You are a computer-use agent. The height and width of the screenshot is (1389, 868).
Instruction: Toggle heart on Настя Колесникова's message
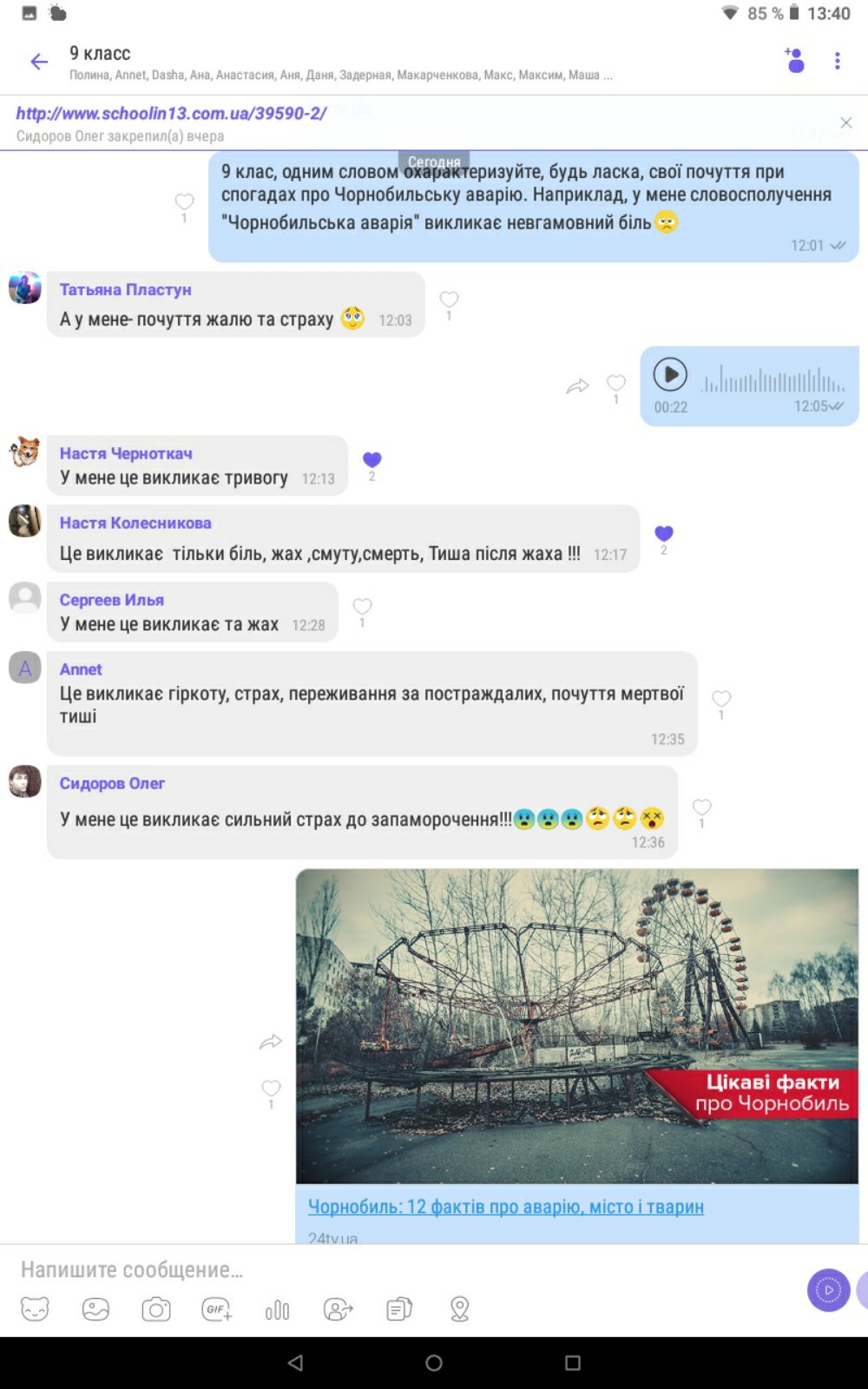pyautogui.click(x=664, y=534)
